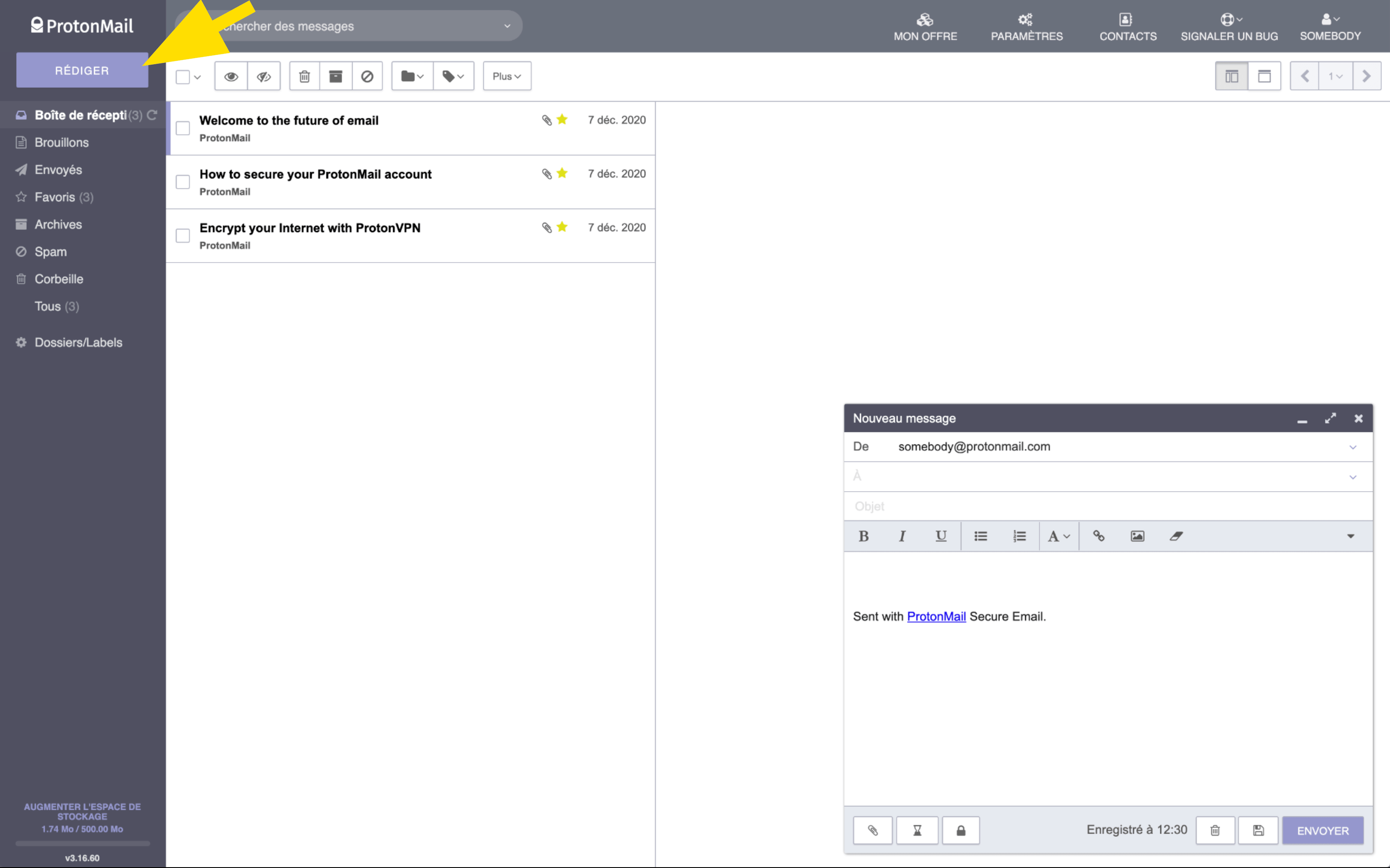Screen dimensions: 1390x868
Task: Check the Welcome to the future of email message
Action: (182, 128)
